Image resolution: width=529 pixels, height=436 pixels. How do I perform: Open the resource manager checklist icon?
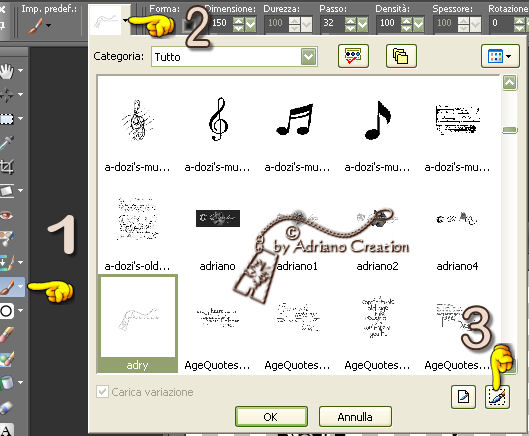click(x=353, y=56)
